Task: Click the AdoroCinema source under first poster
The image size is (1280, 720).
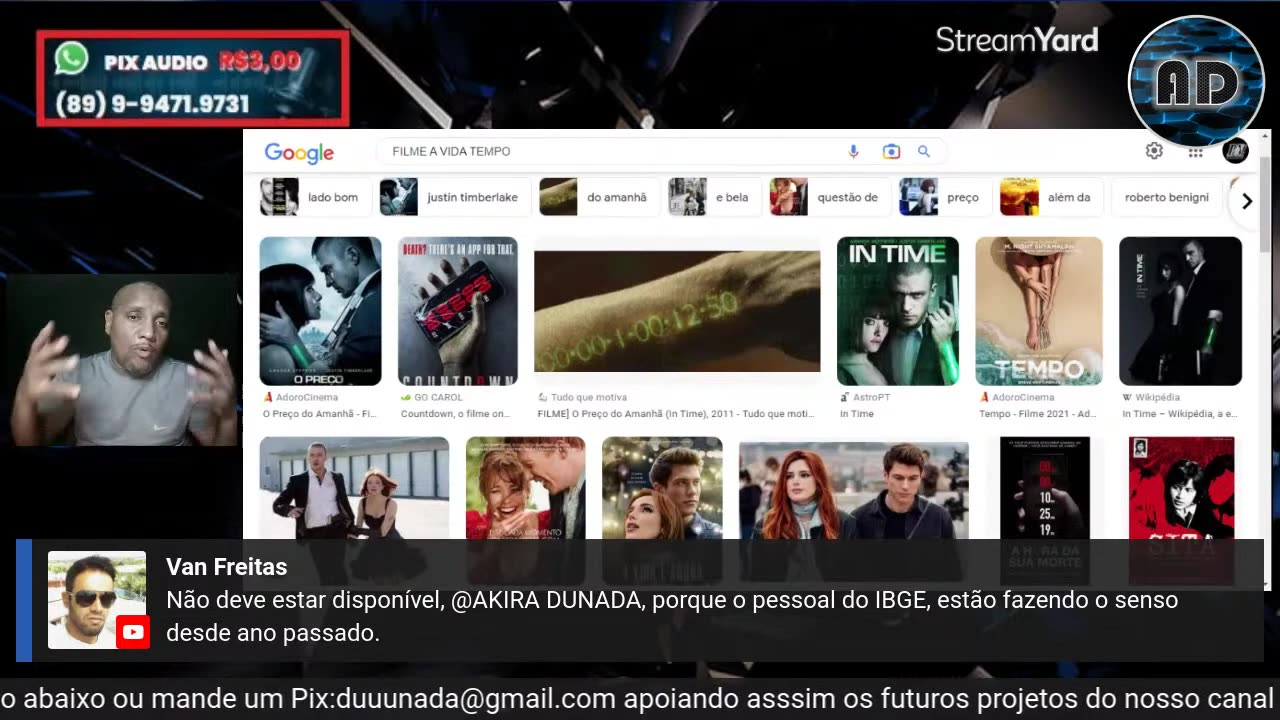Action: click(x=300, y=397)
